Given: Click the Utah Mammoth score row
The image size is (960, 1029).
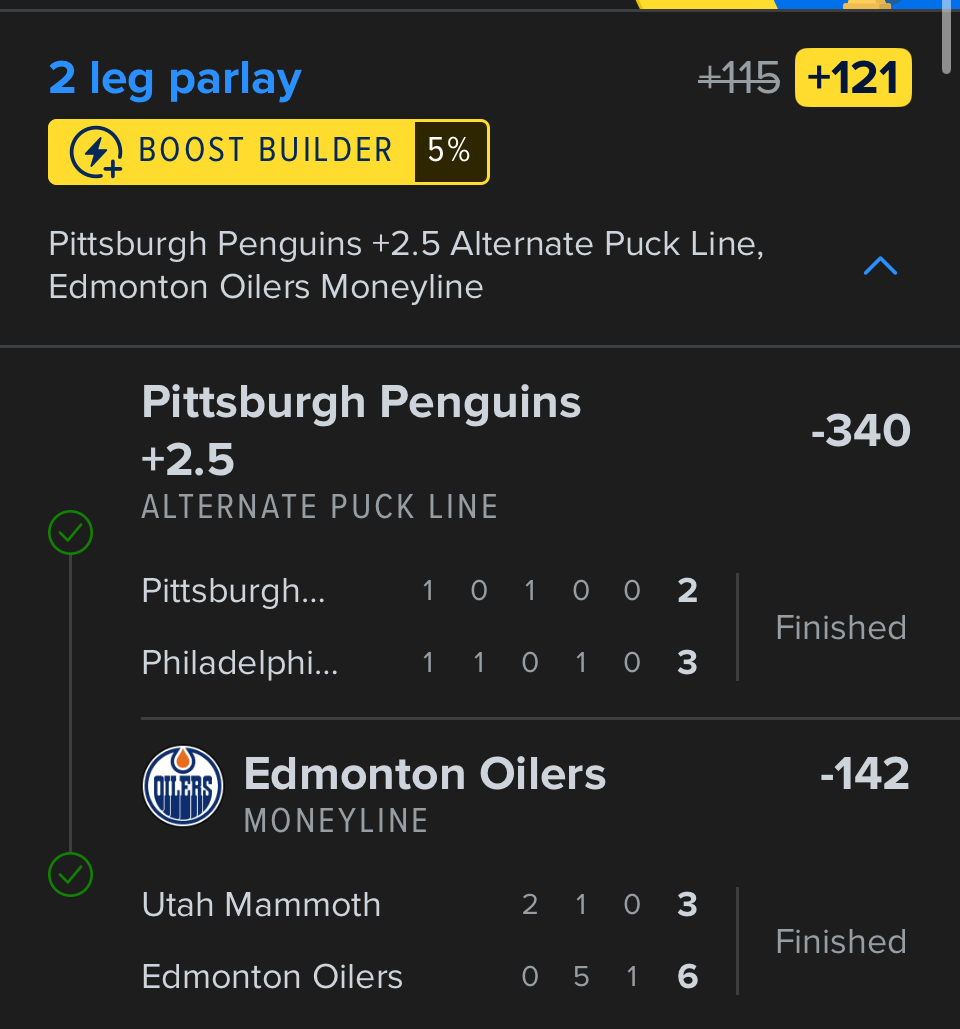Looking at the screenshot, I should pyautogui.click(x=420, y=905).
